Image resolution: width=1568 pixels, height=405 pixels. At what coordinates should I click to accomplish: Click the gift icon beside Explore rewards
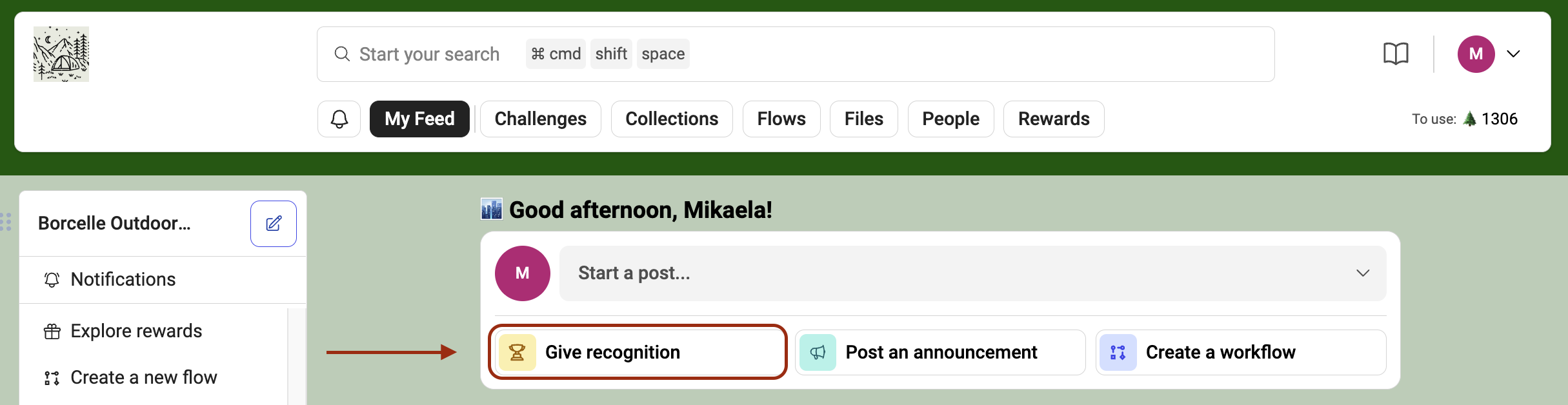[52, 331]
